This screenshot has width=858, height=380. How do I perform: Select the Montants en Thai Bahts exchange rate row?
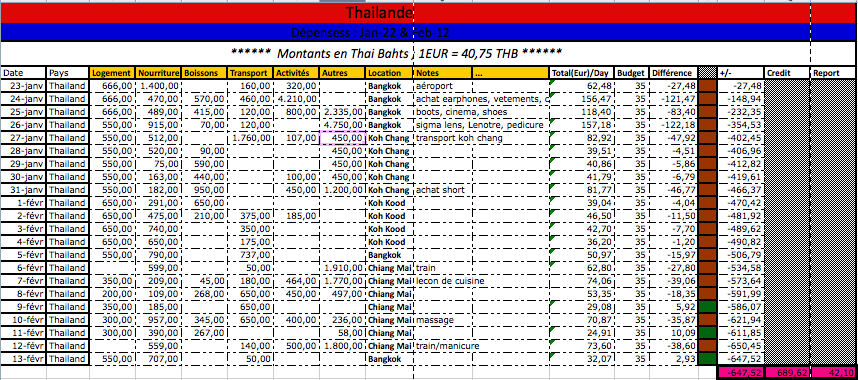click(x=405, y=54)
